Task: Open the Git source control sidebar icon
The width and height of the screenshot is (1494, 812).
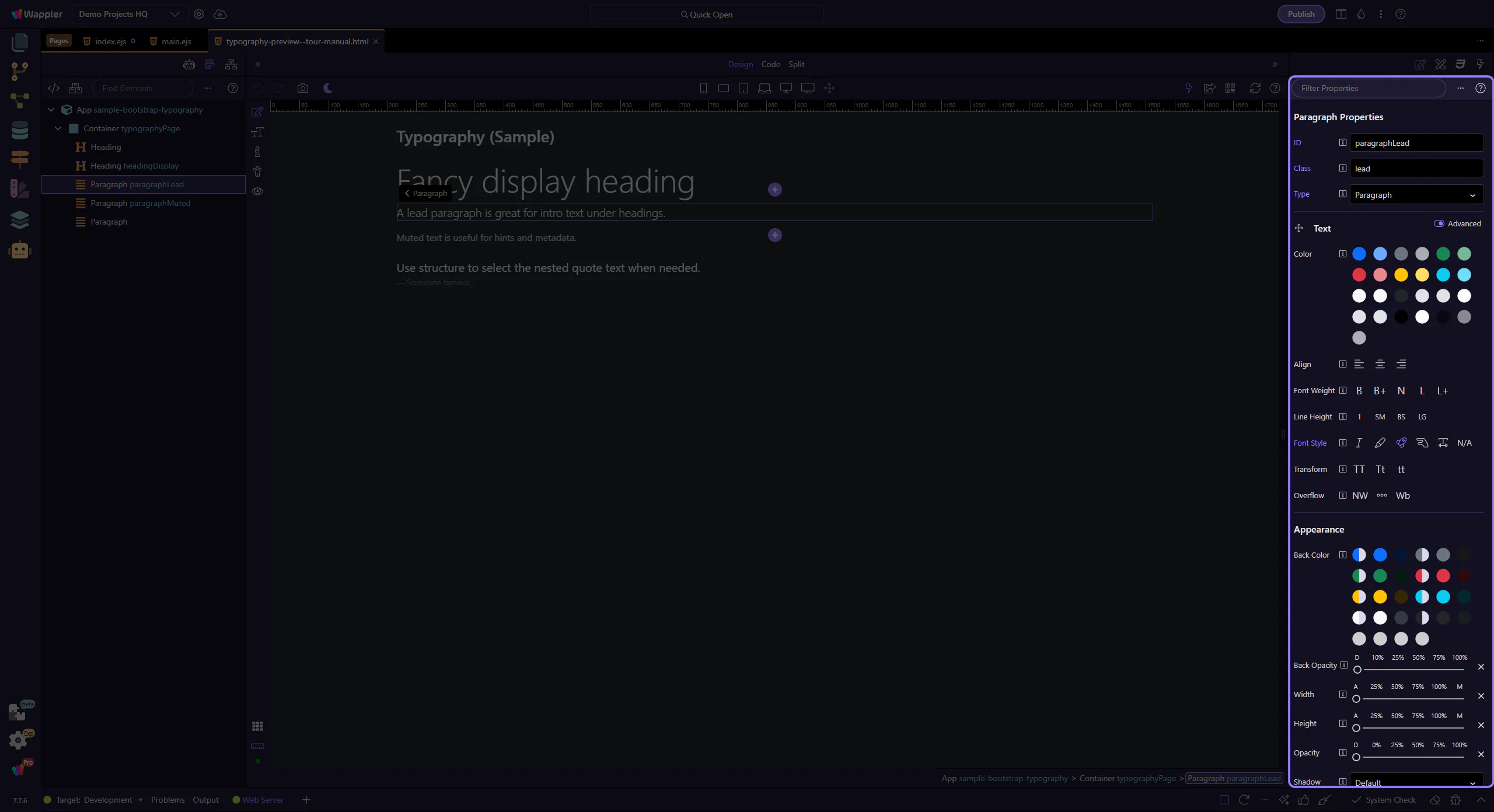Action: pyautogui.click(x=19, y=71)
